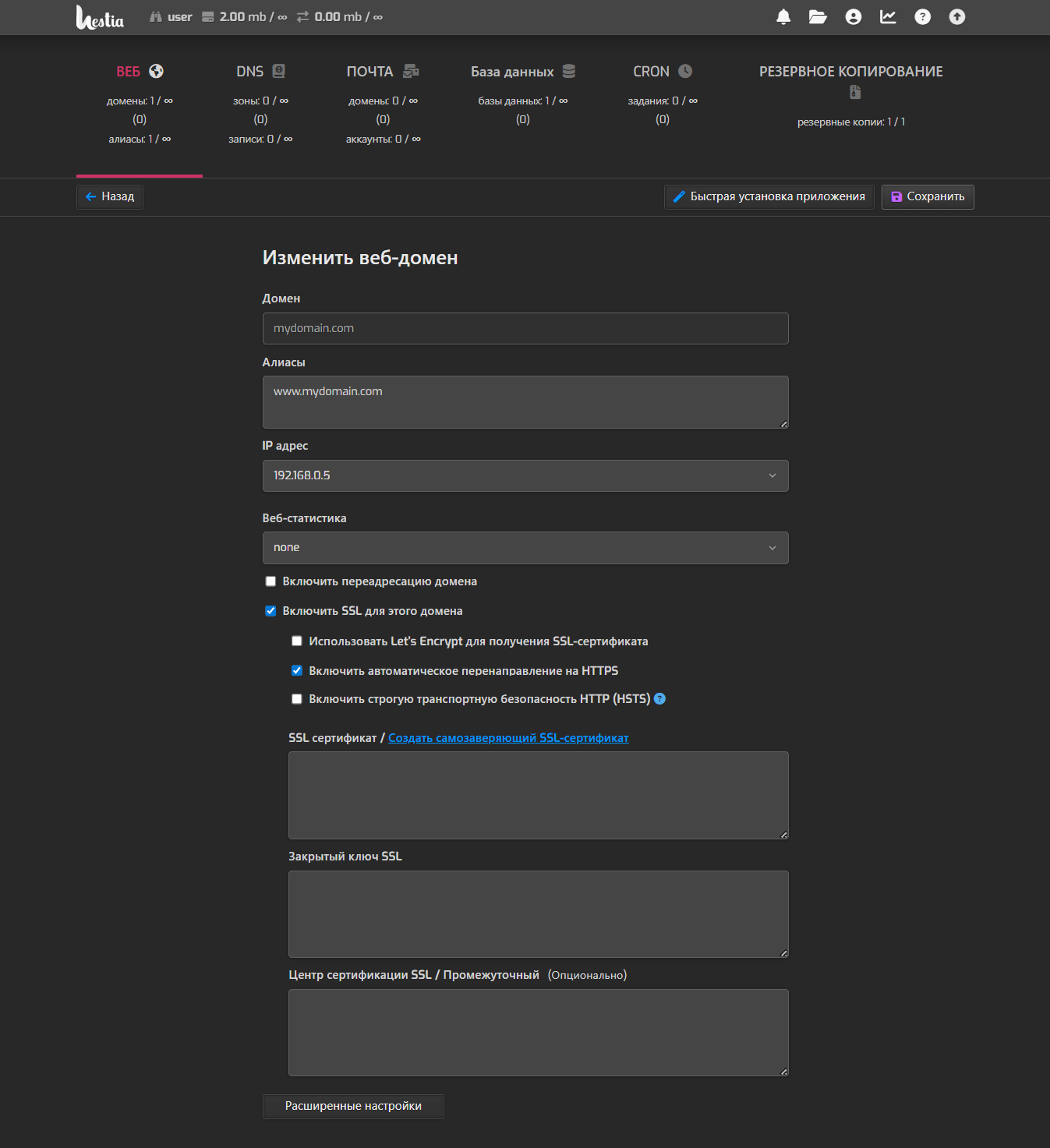Open statistics chart icon
The width and height of the screenshot is (1050, 1148).
click(888, 17)
